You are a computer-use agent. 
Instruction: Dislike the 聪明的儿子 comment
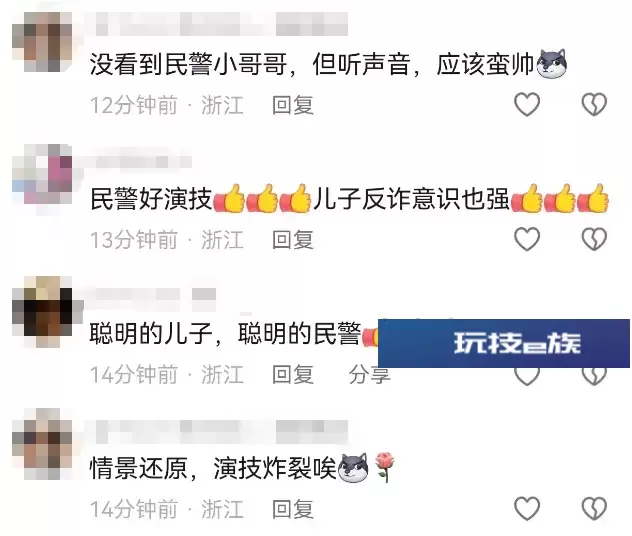coord(594,377)
